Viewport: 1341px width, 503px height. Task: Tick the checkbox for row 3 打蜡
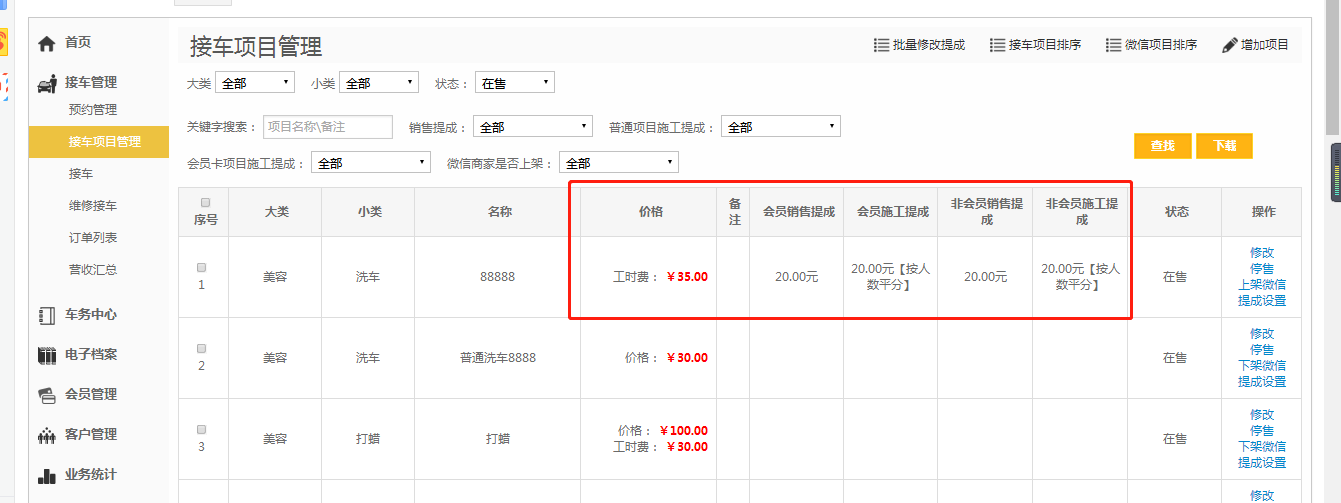click(x=201, y=430)
